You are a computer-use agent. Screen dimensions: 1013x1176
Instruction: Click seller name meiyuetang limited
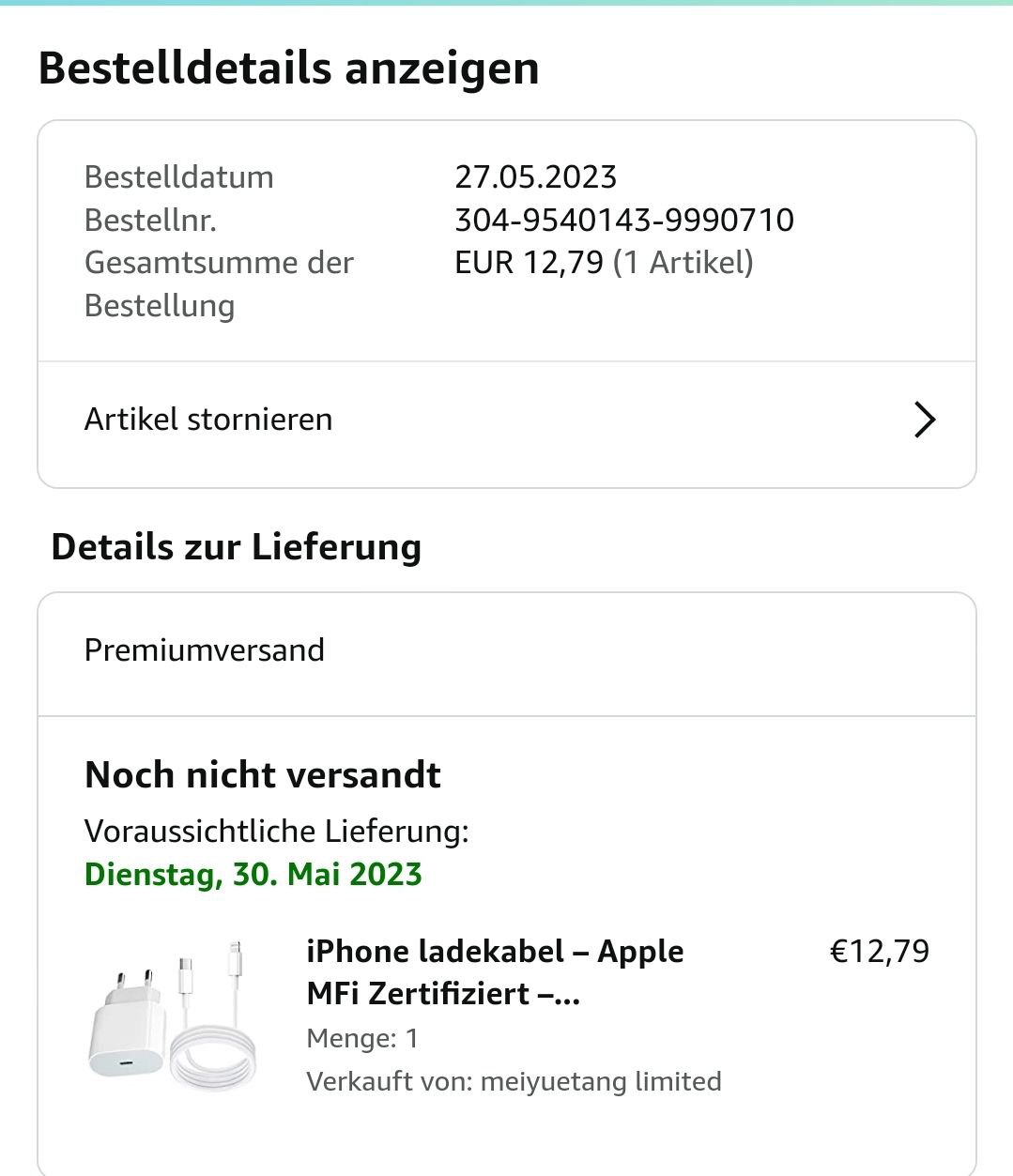pyautogui.click(x=601, y=1081)
